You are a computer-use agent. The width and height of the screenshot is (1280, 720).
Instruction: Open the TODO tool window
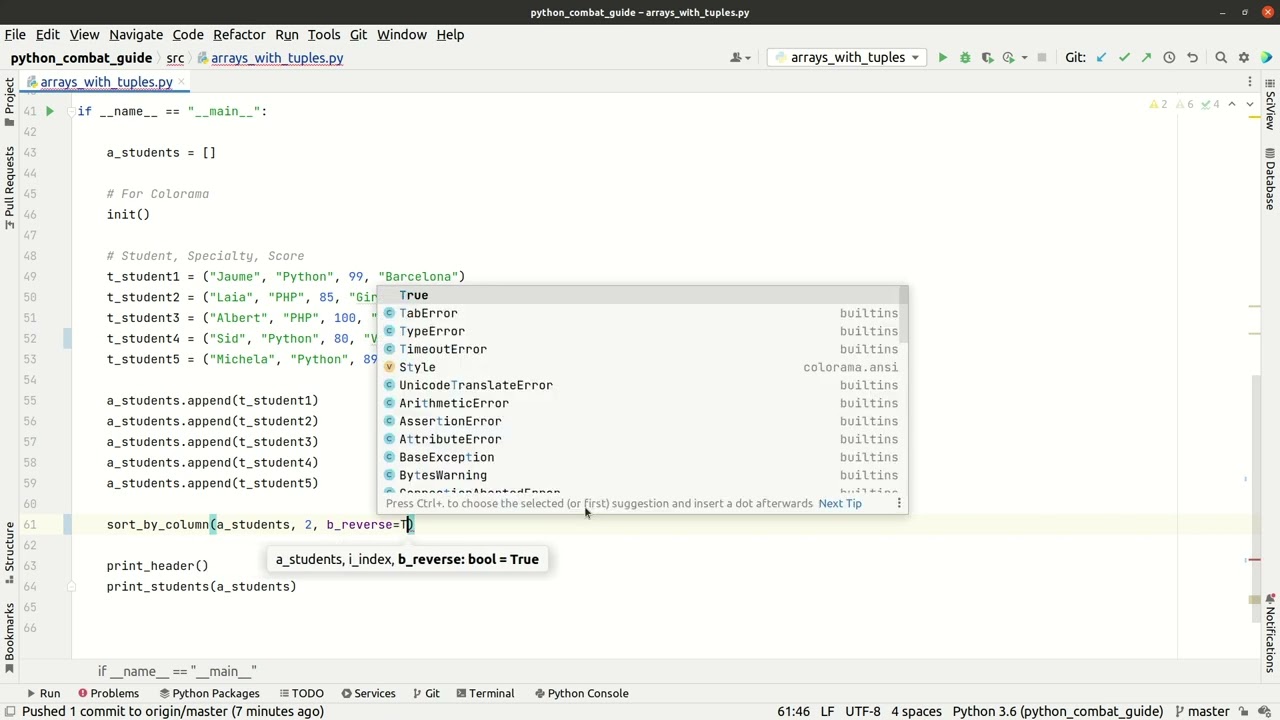(300, 693)
